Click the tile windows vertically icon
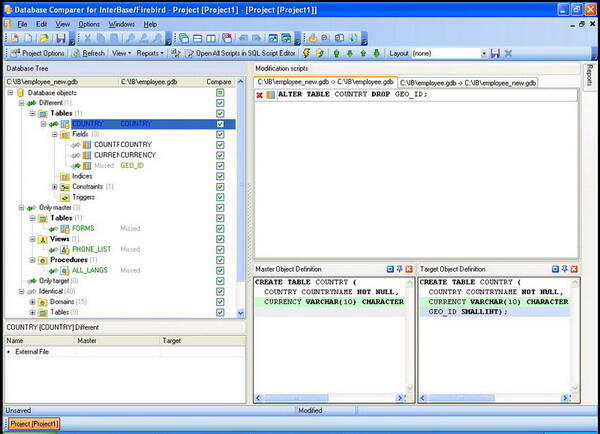This screenshot has height=434, width=600. point(211,38)
